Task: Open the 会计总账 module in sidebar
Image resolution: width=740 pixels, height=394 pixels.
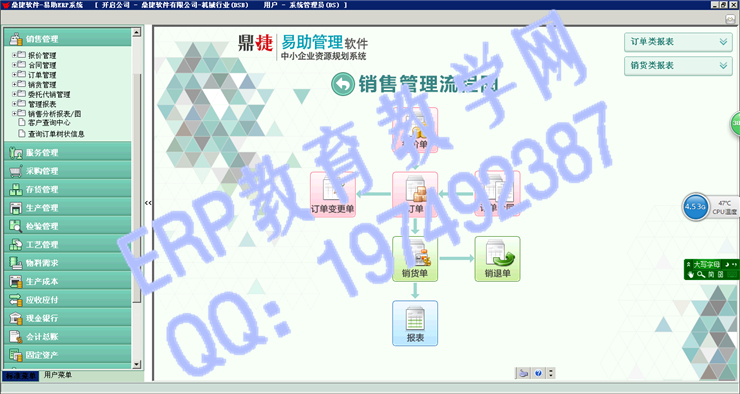Action: (x=67, y=336)
